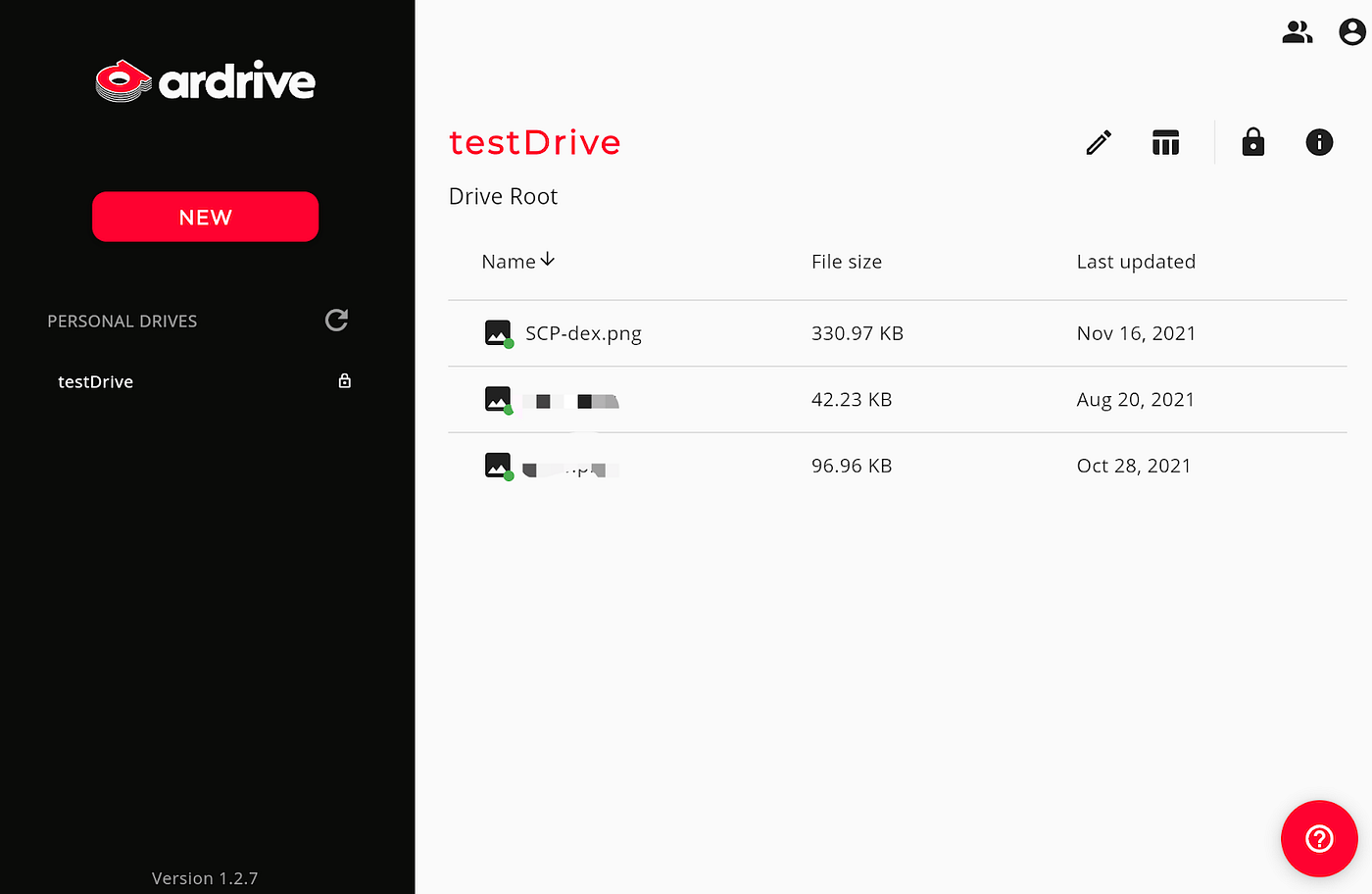The height and width of the screenshot is (894, 1372).
Task: Click the Aug 20, 2021 date
Action: tap(1135, 400)
